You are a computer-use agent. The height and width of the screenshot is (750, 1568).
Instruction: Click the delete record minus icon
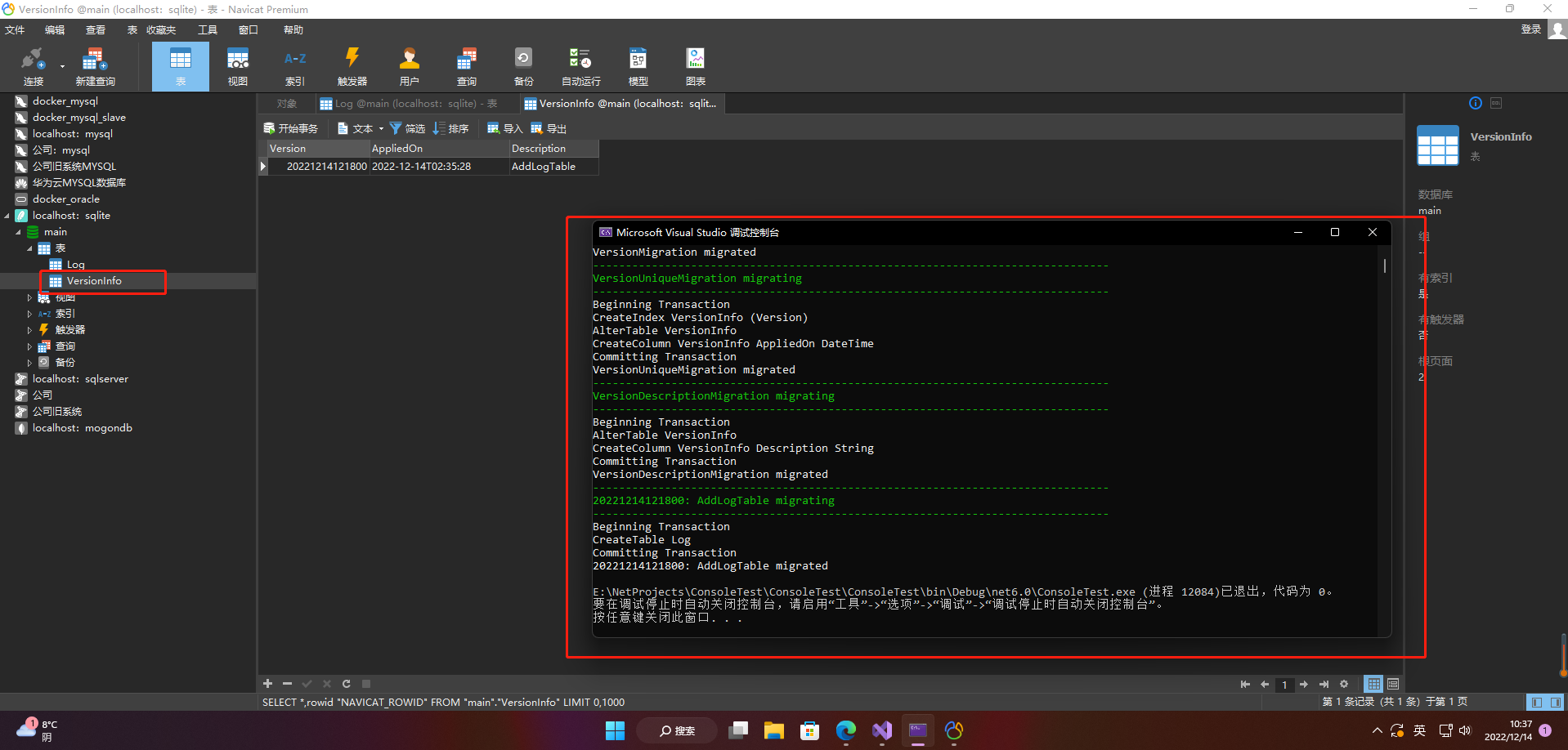pyautogui.click(x=287, y=684)
